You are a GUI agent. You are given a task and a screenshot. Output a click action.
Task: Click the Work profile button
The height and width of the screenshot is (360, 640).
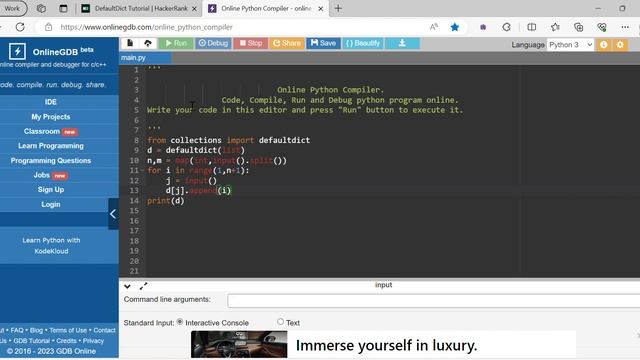(12, 8)
